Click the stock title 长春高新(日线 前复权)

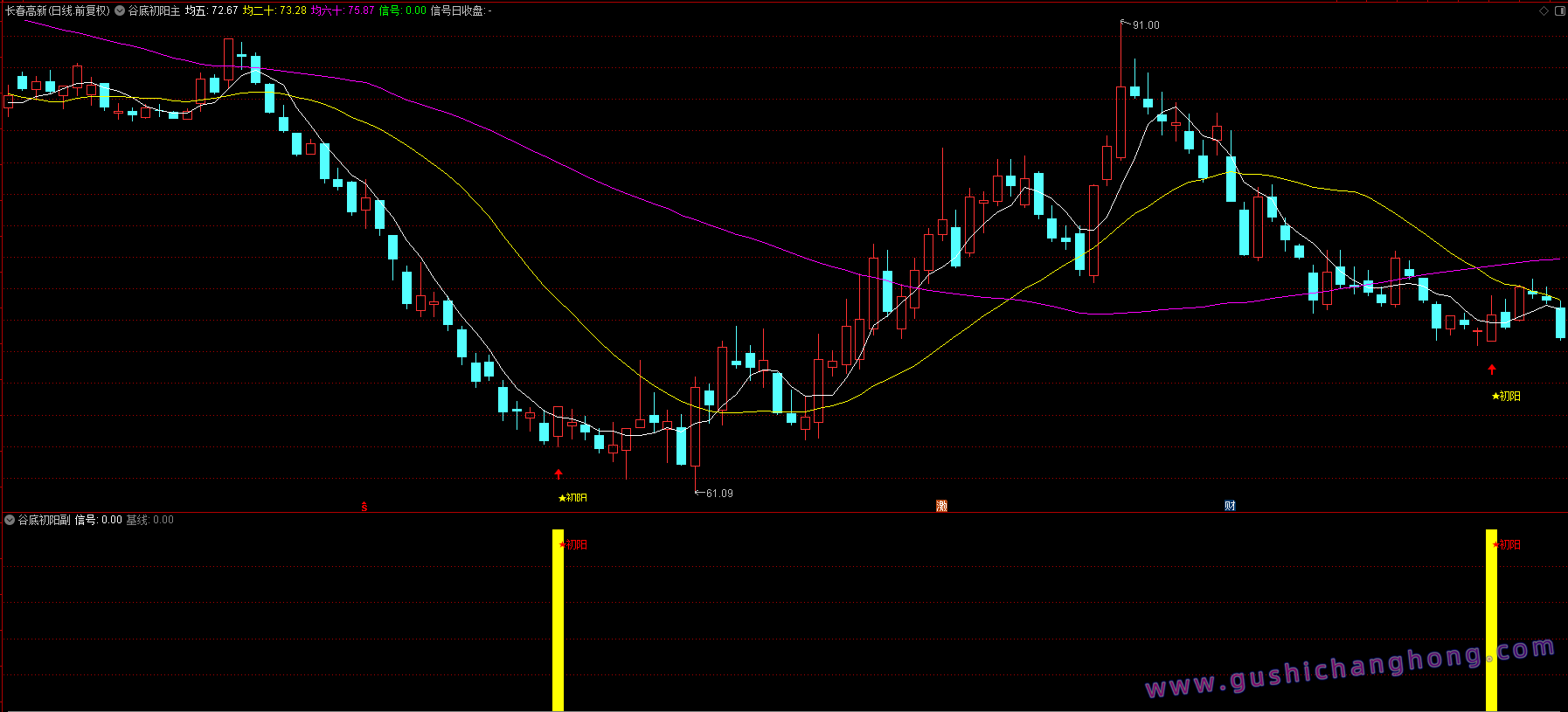pyautogui.click(x=58, y=11)
